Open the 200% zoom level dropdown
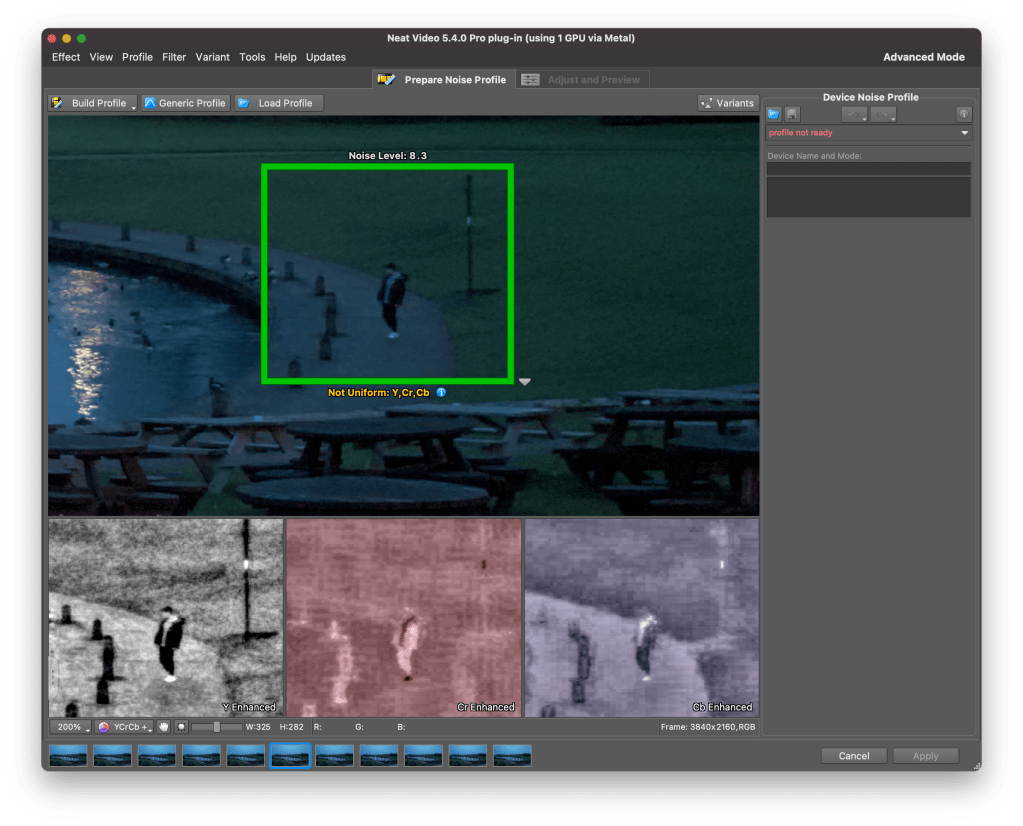Screen dimensions: 1023x826 point(70,727)
